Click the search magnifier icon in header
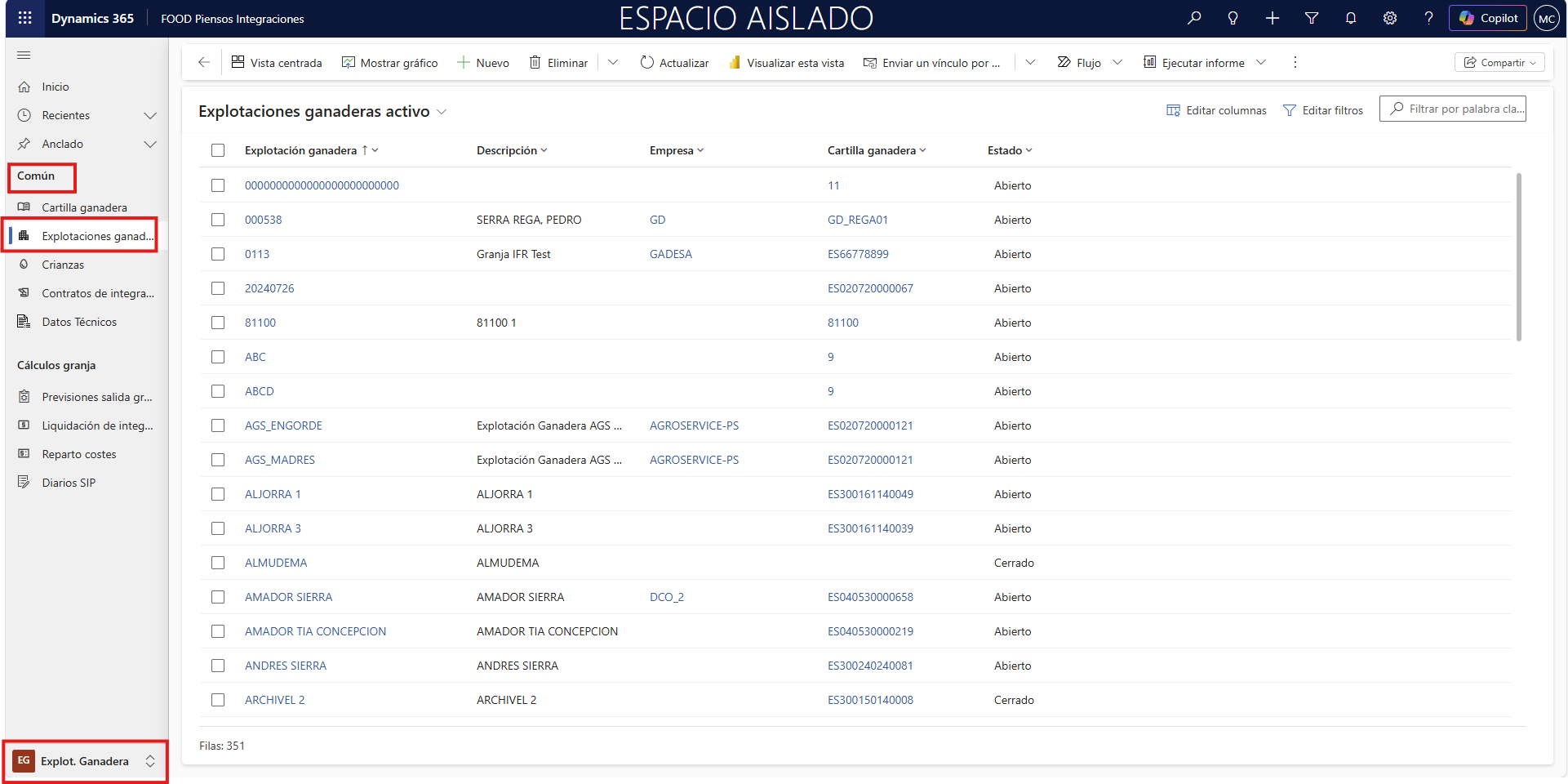The height and width of the screenshot is (784, 1568). coord(1194,18)
